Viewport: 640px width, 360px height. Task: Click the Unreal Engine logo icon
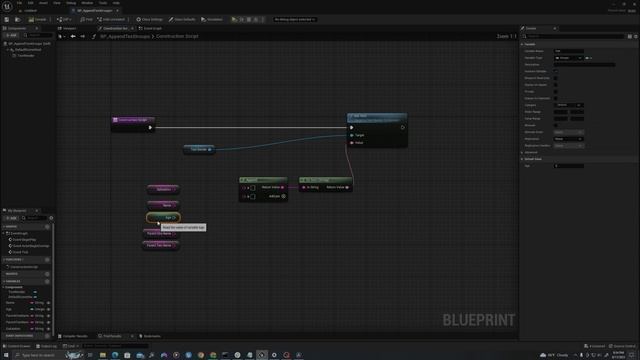[x=7, y=6]
